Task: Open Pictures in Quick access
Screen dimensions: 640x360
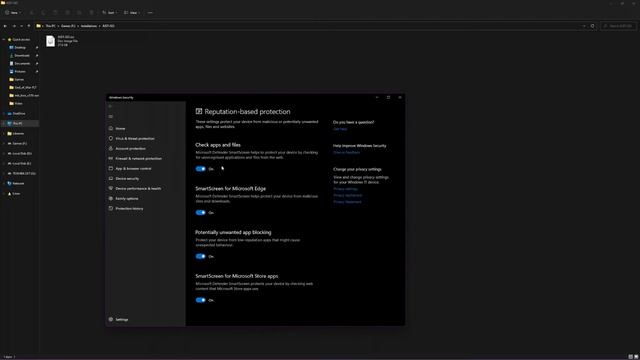Action: point(20,72)
